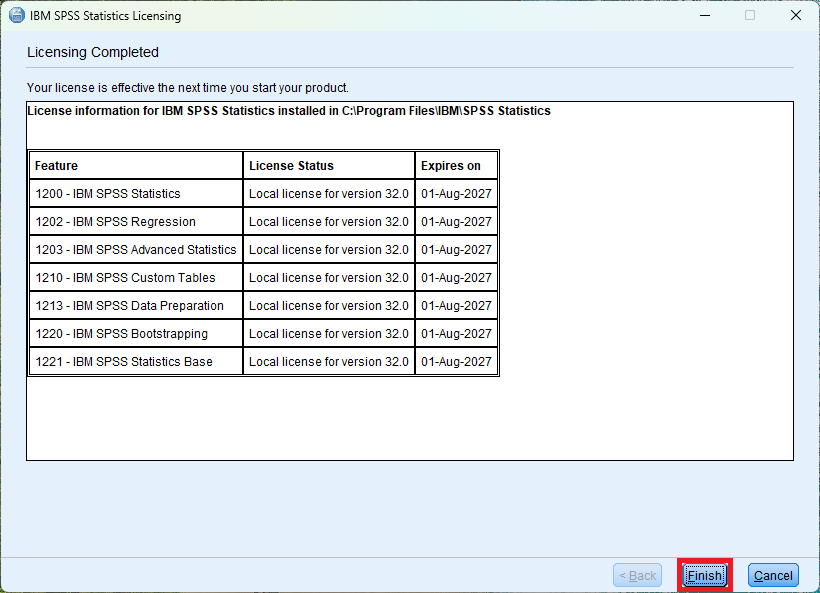This screenshot has height=593, width=820.
Task: Click expiry date of the Advanced Statistics row
Action: pos(457,249)
